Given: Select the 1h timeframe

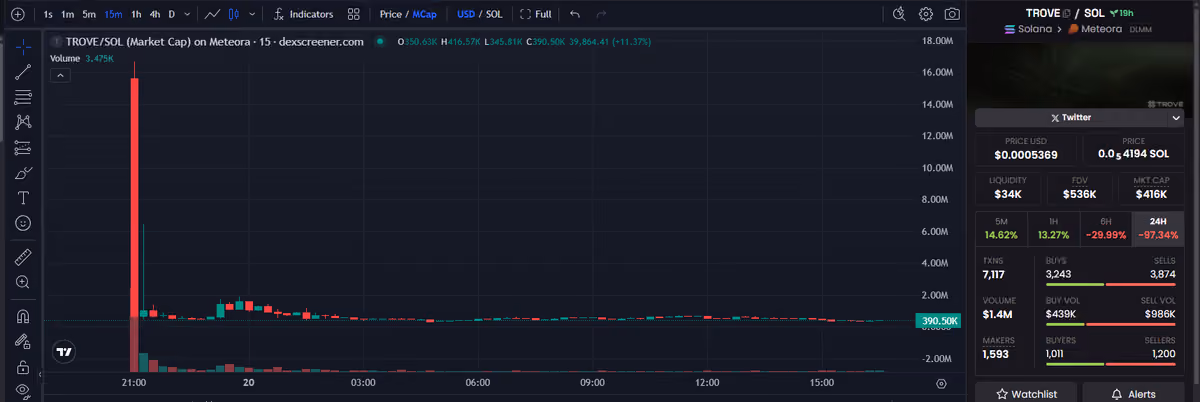Looking at the screenshot, I should coord(136,14).
